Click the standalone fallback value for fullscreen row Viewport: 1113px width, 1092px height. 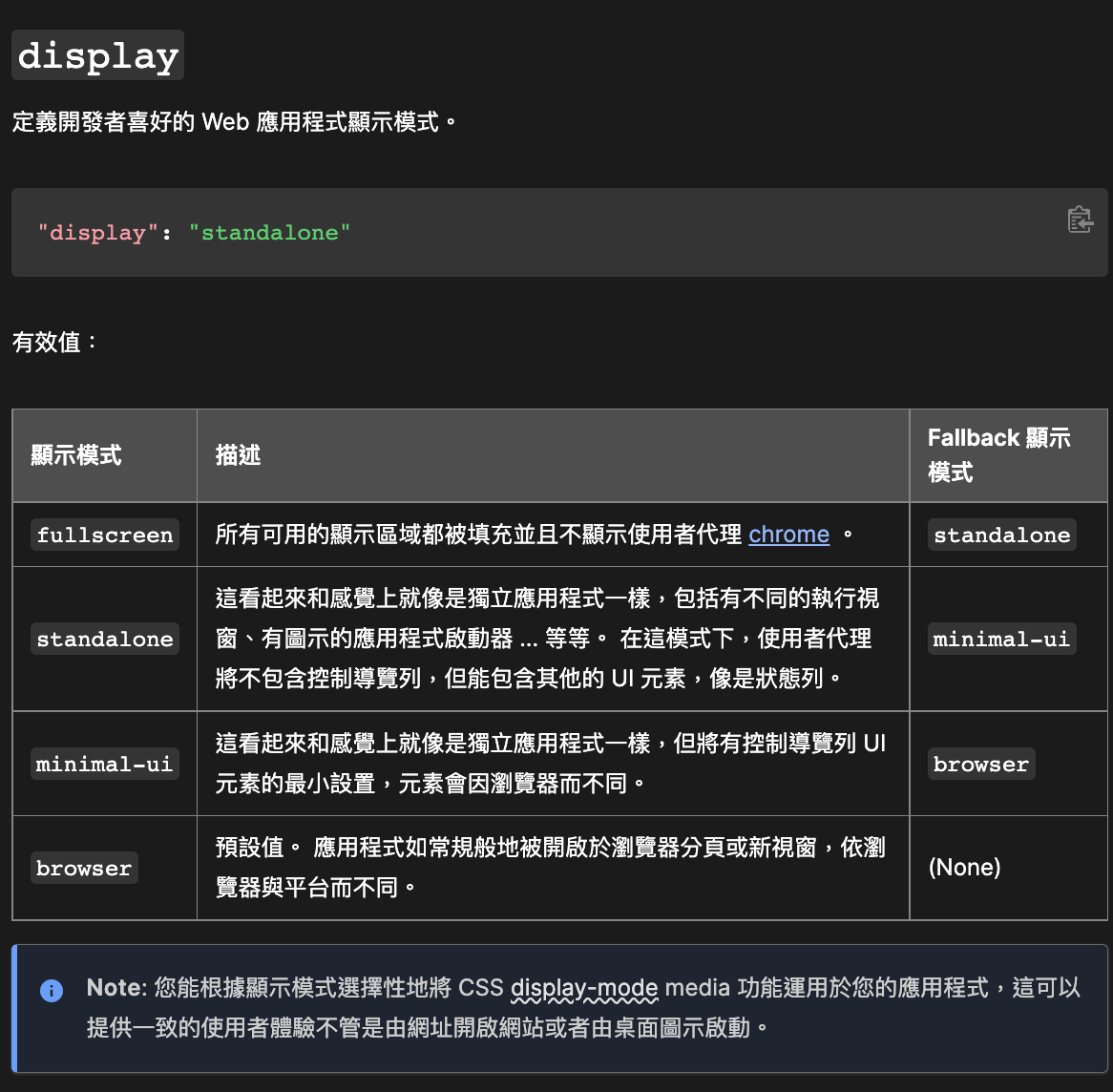[x=1001, y=535]
